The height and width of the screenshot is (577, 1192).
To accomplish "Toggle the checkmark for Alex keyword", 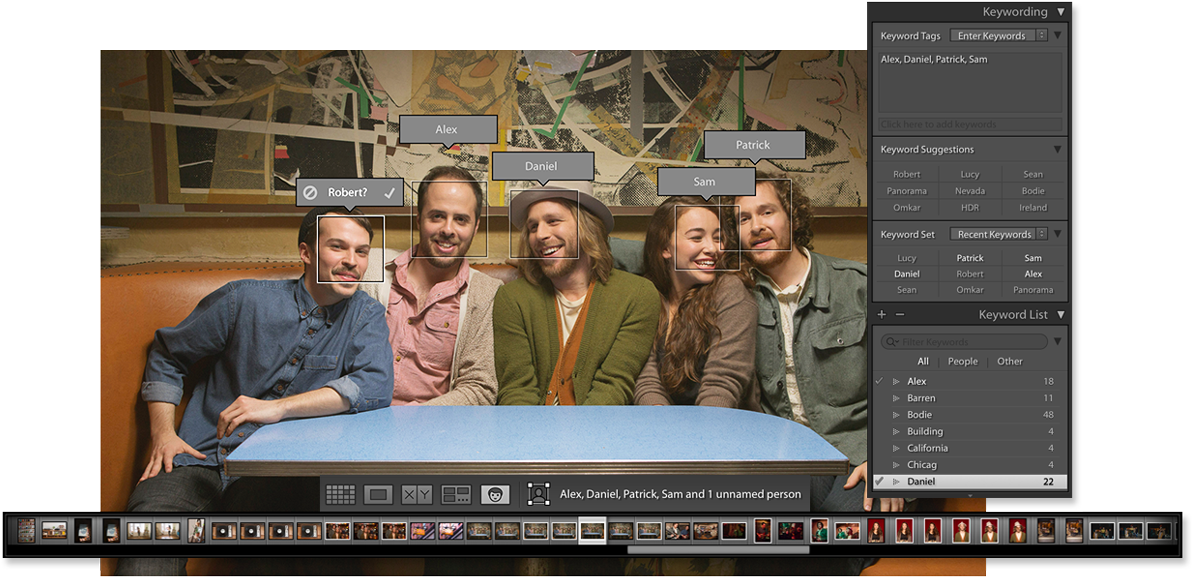I will pyautogui.click(x=879, y=381).
